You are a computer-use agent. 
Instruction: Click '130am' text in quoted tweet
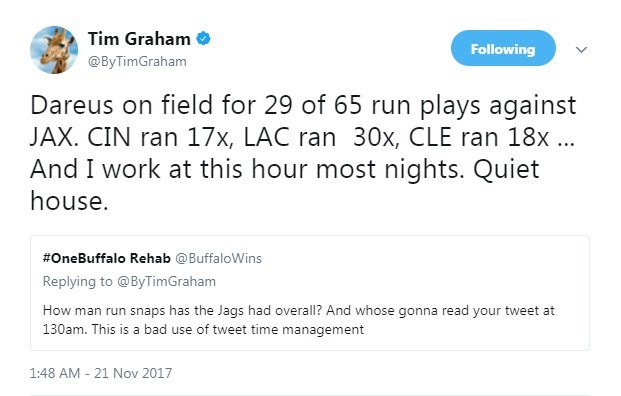[x=64, y=329]
